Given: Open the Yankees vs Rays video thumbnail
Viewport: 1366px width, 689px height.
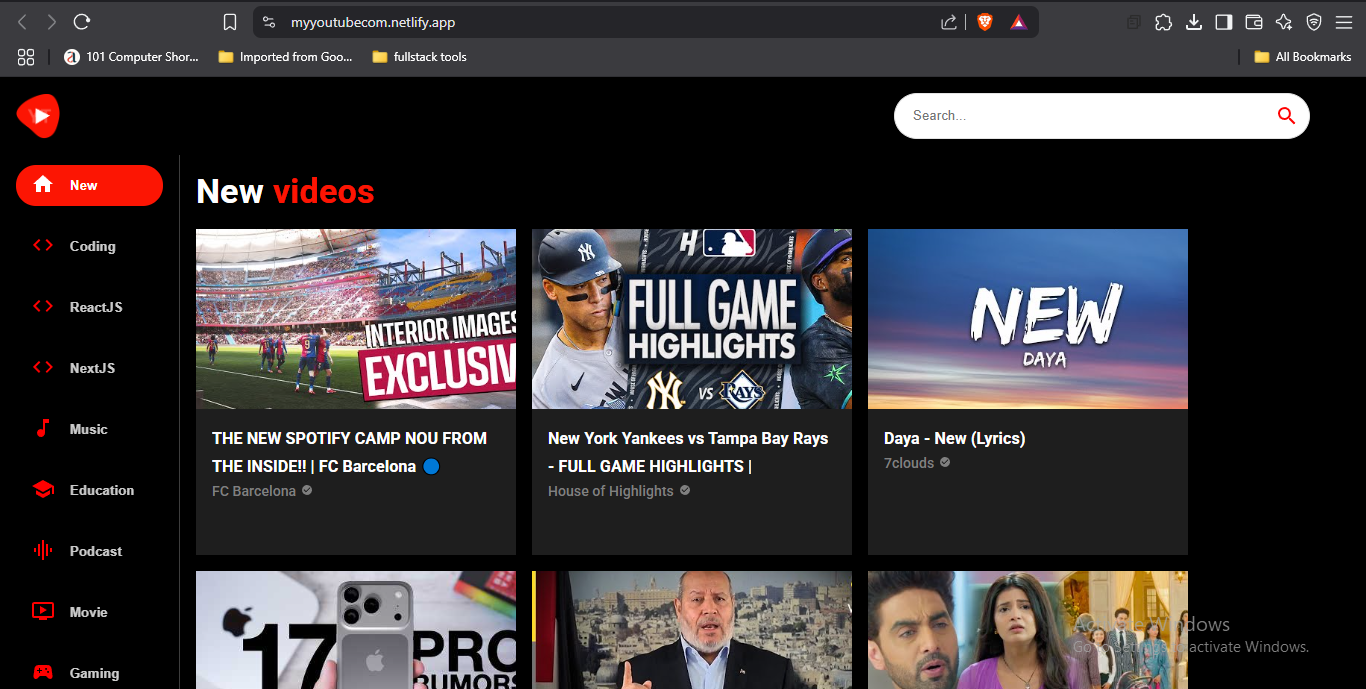Looking at the screenshot, I should coord(691,319).
